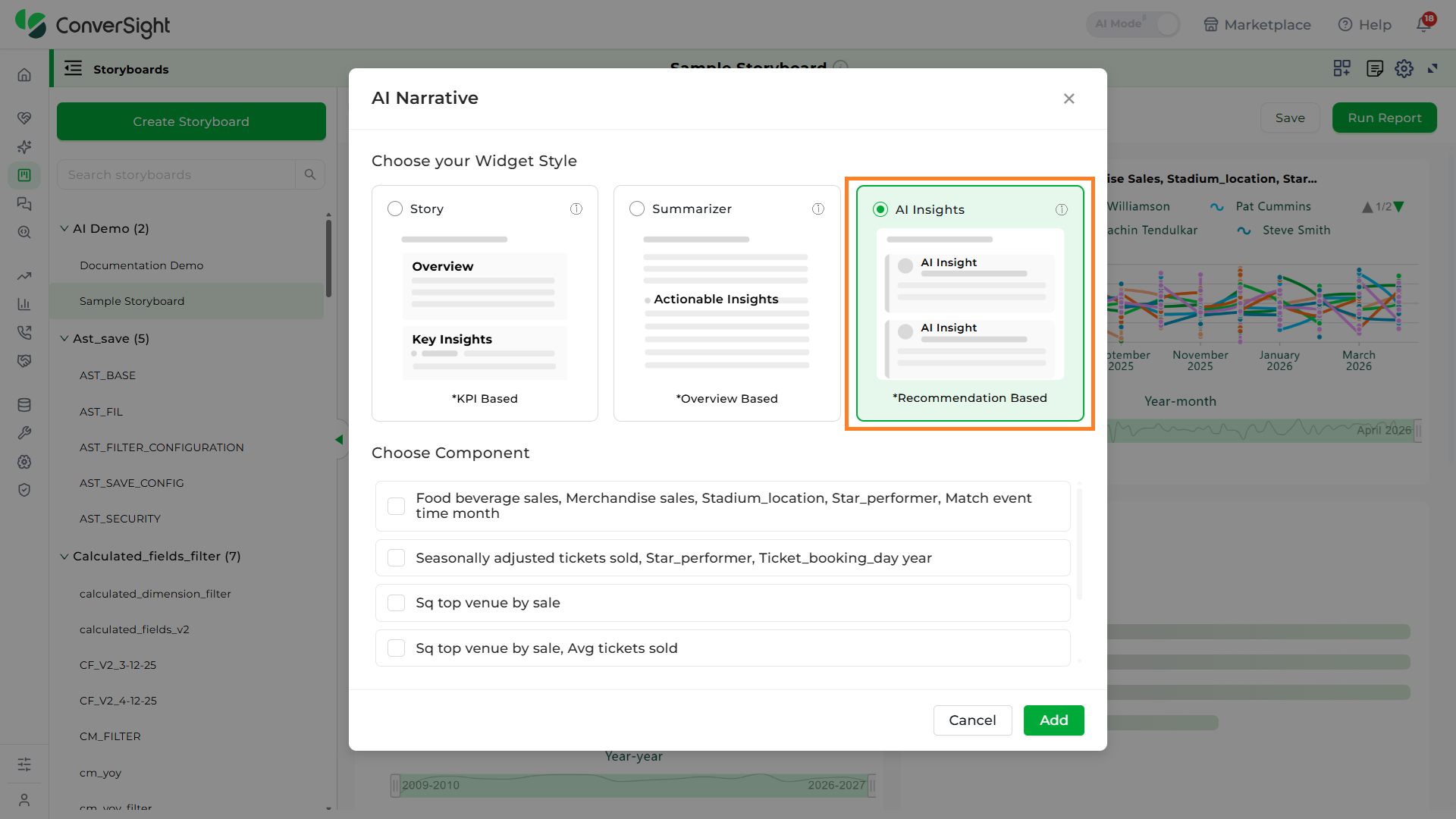Open the bar chart sidebar icon

[x=24, y=304]
